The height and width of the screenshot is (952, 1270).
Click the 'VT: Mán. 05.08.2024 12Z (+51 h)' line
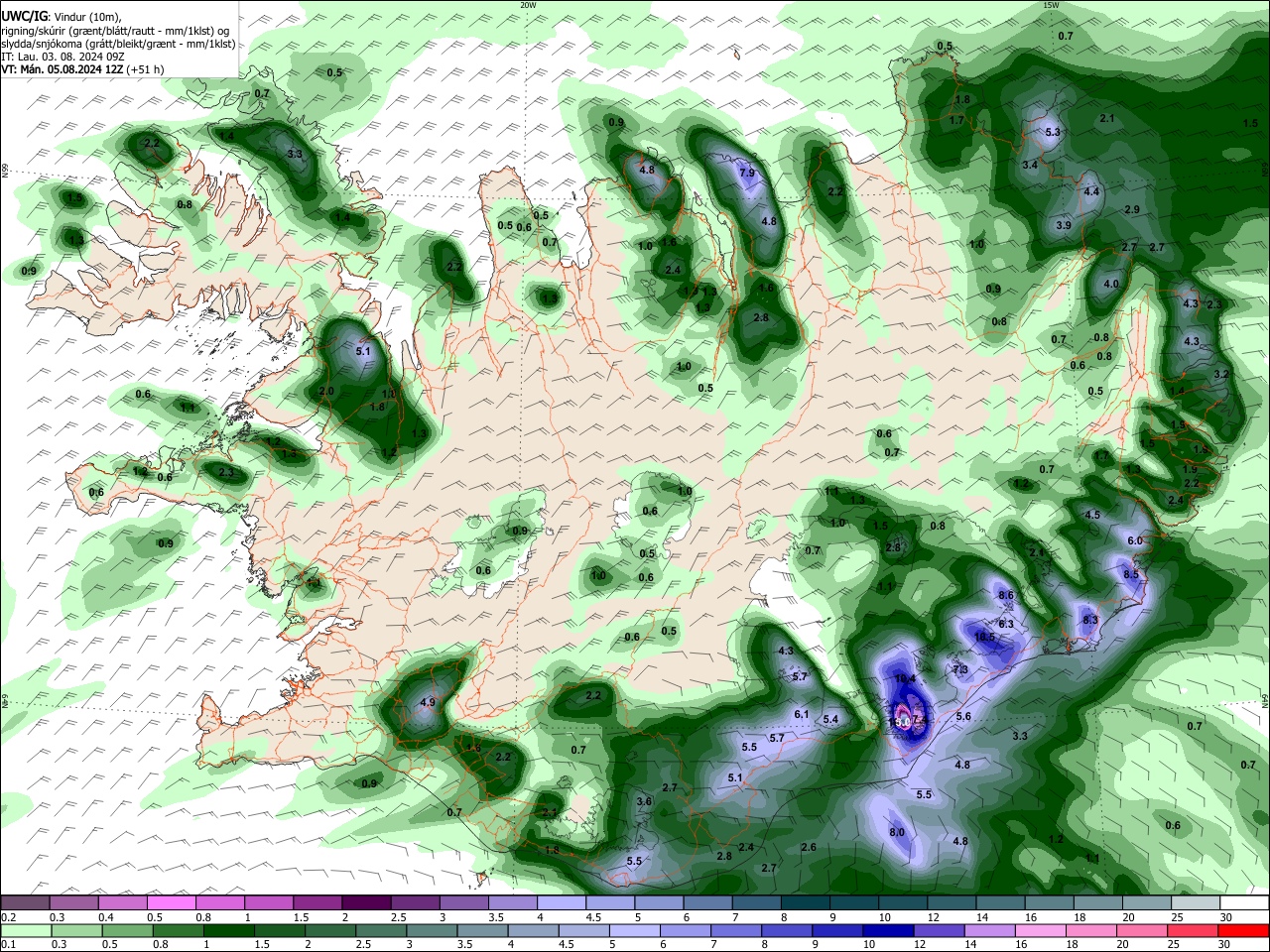click(82, 69)
